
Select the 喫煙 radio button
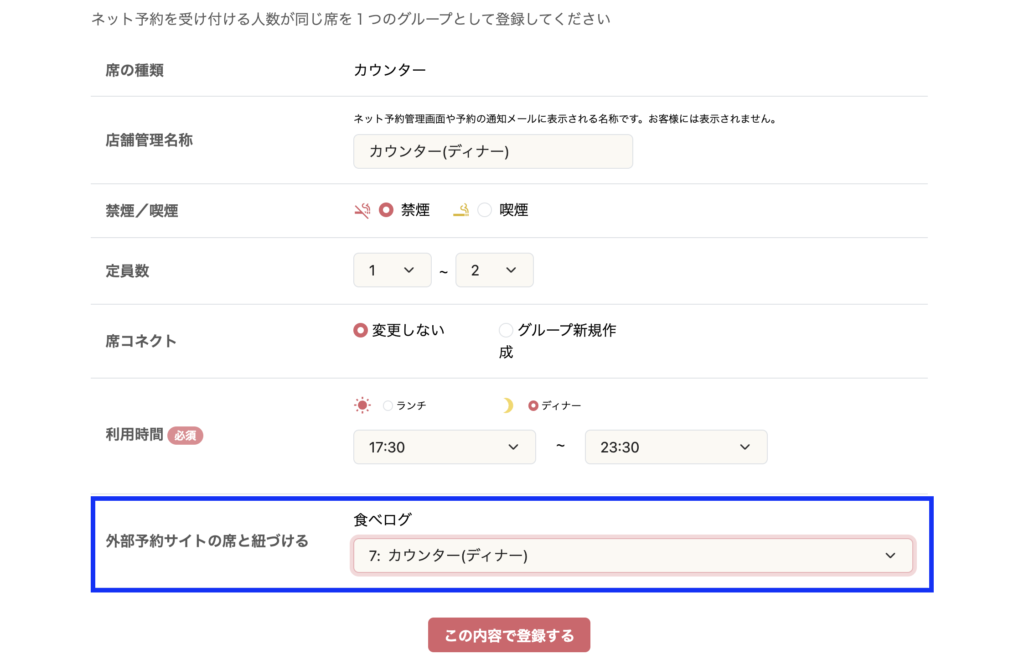click(x=485, y=210)
